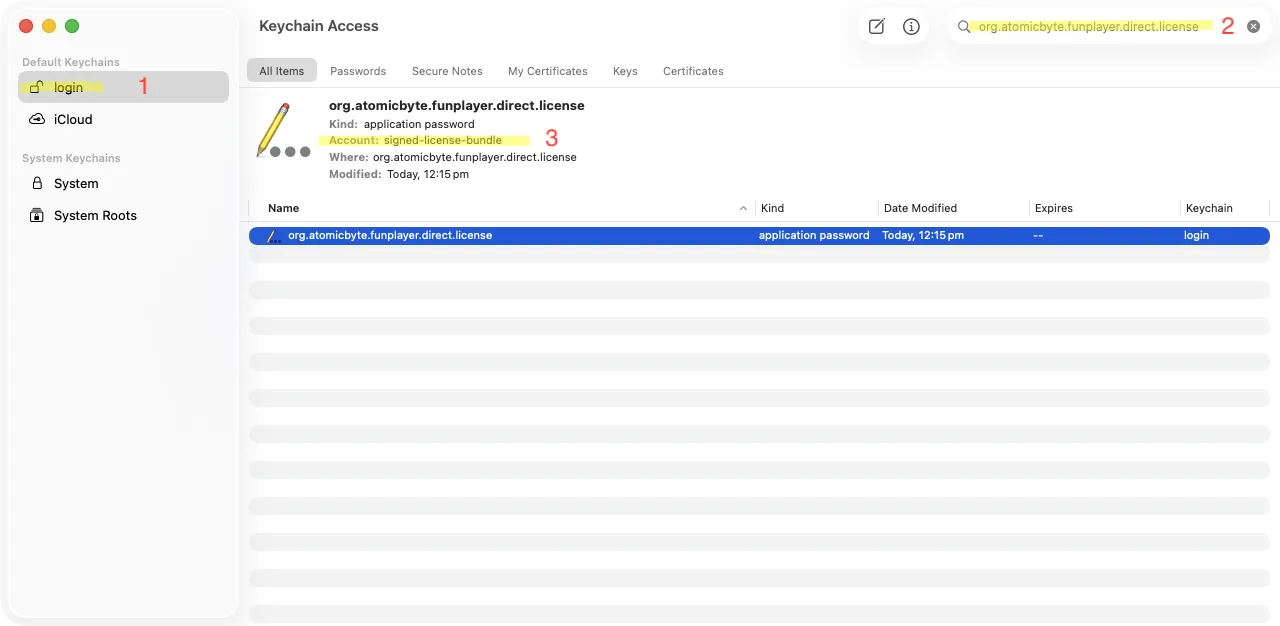Screen dimensions: 1280x626
Task: Click the Default Keychains section heading
Action: [71, 62]
